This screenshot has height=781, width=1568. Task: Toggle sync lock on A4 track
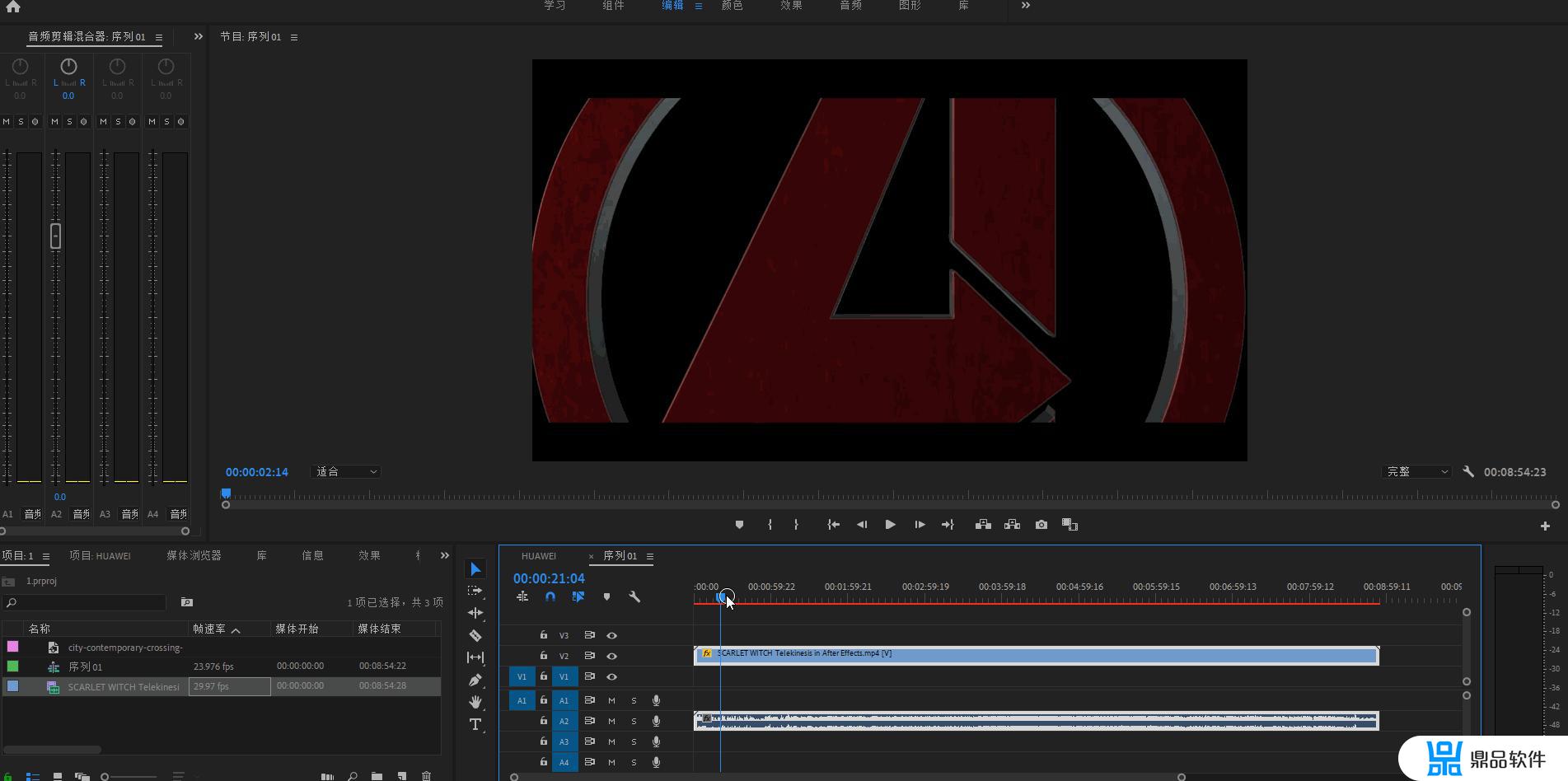[589, 762]
